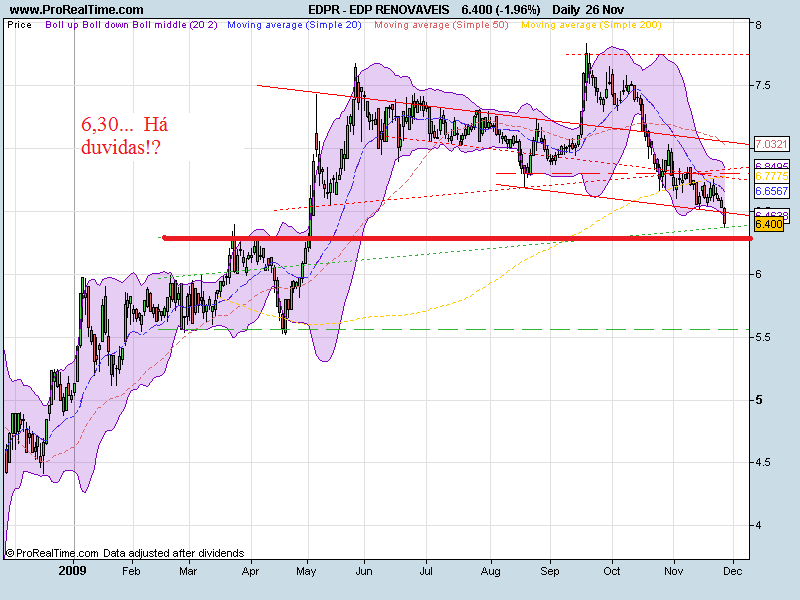The width and height of the screenshot is (800, 600).
Task: Click the Apr label on time axis
Action: 250,571
